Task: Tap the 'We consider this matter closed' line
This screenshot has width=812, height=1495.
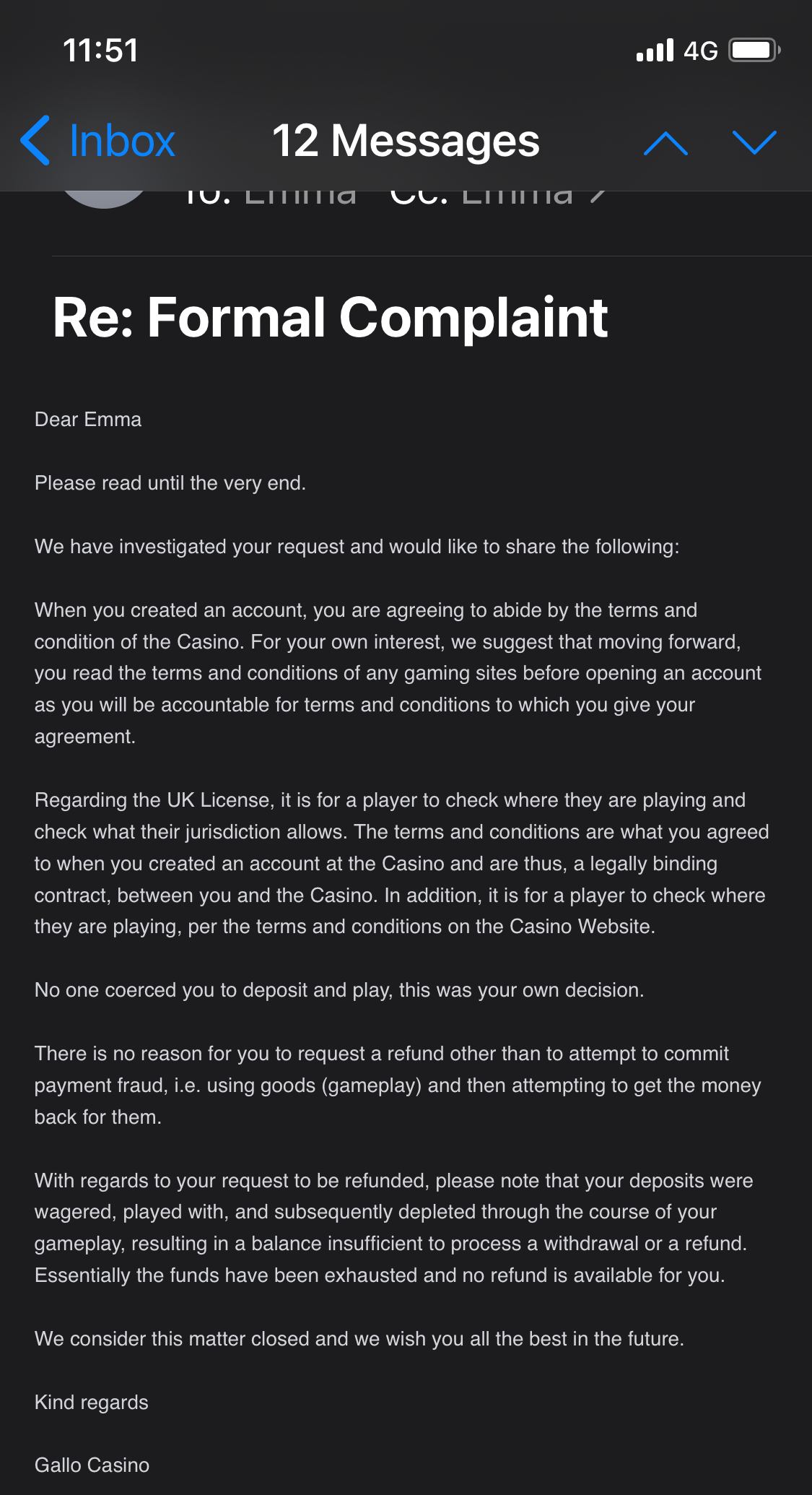Action: pyautogui.click(x=359, y=1338)
